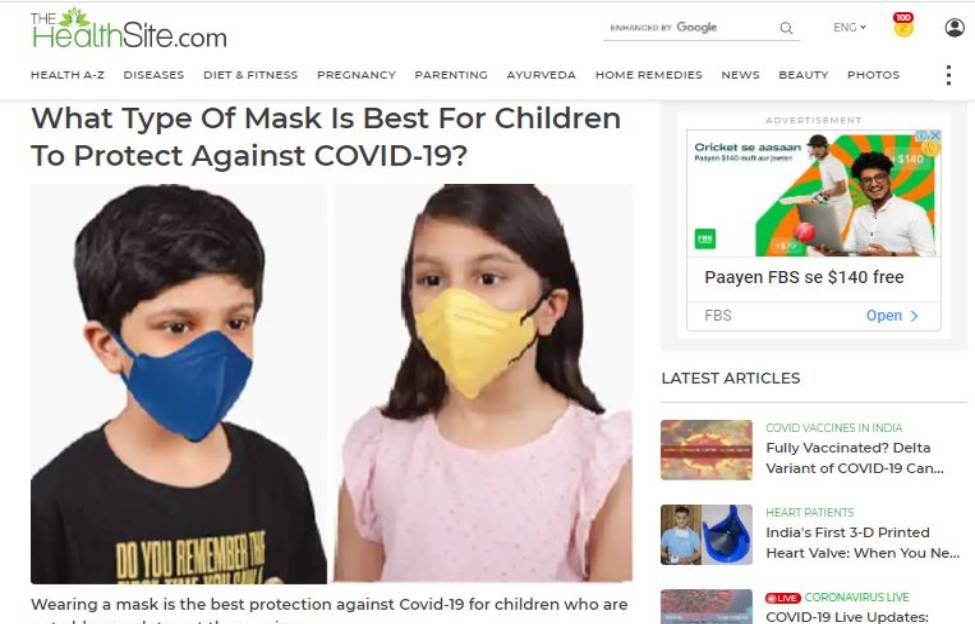Open the user profile account icon
This screenshot has height=624, width=975.
pyautogui.click(x=954, y=27)
